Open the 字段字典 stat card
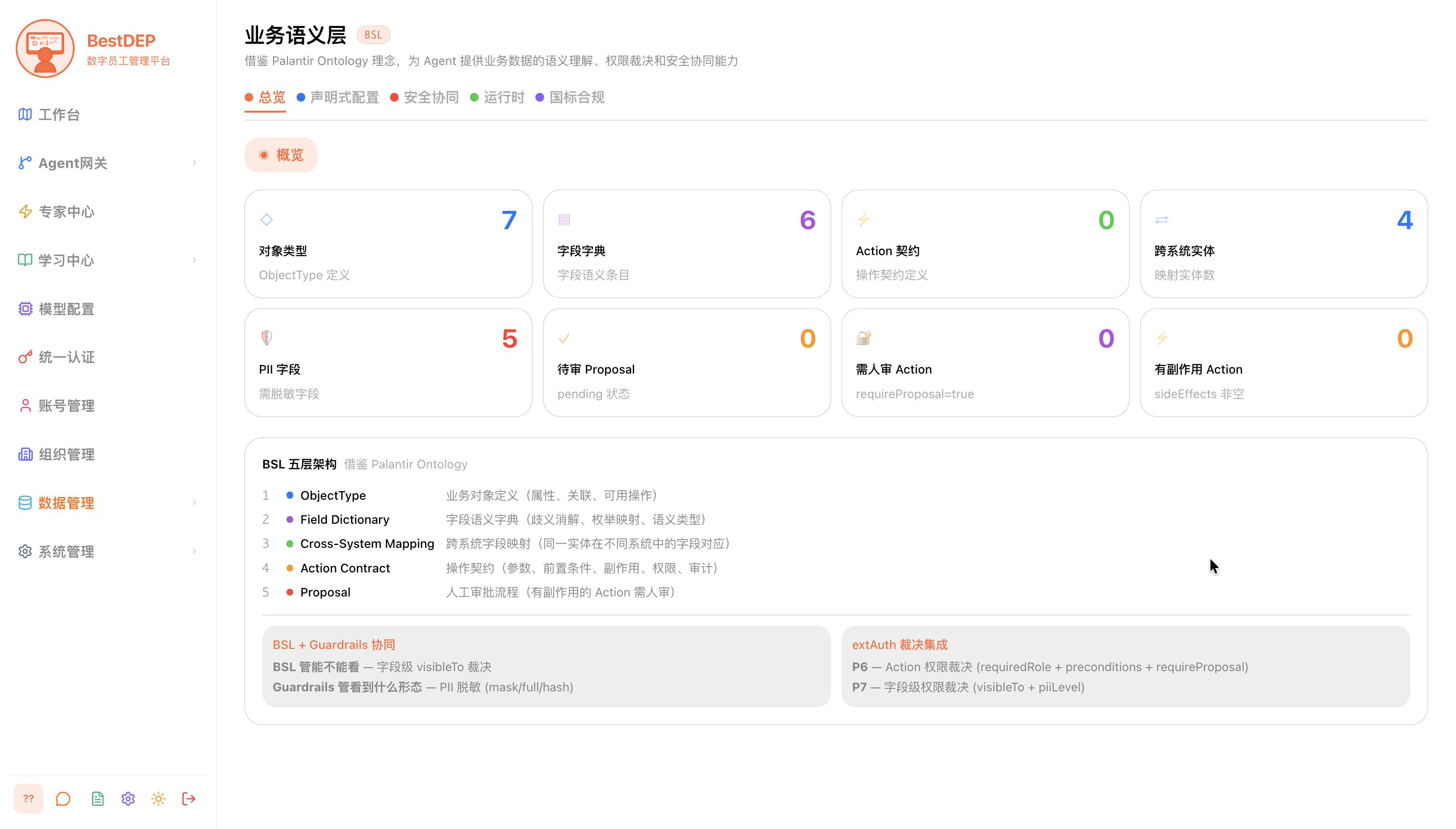The image size is (1456, 829). pos(687,244)
